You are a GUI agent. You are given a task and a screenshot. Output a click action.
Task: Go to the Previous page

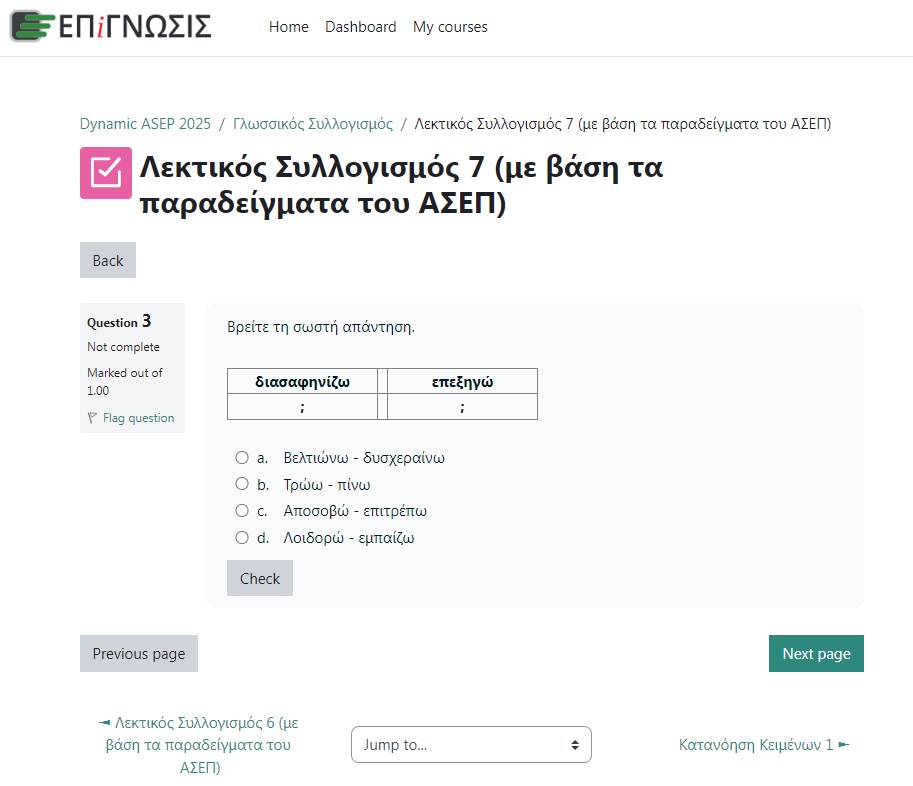[x=139, y=653]
